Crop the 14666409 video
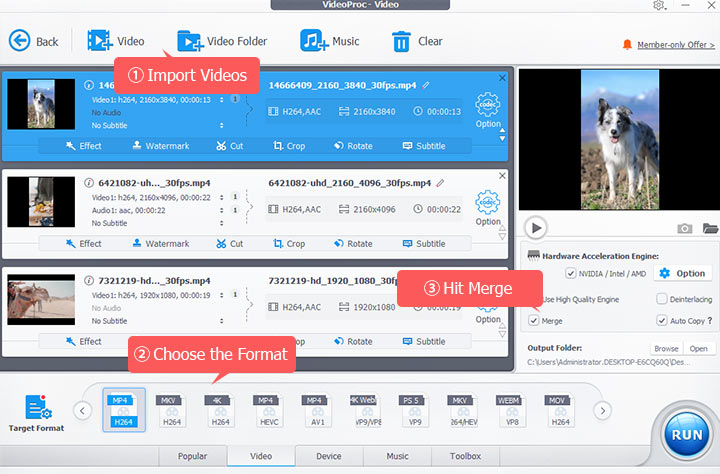720x474 pixels. click(x=289, y=146)
